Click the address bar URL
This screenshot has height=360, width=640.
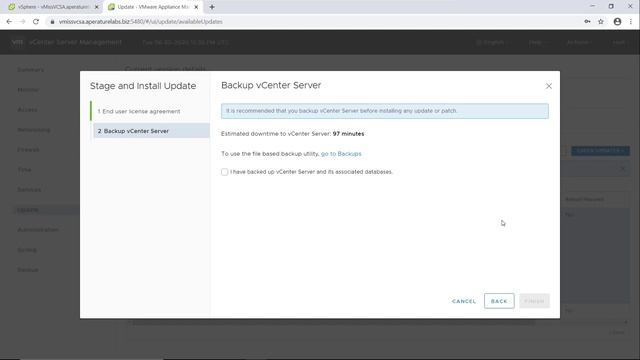point(141,22)
